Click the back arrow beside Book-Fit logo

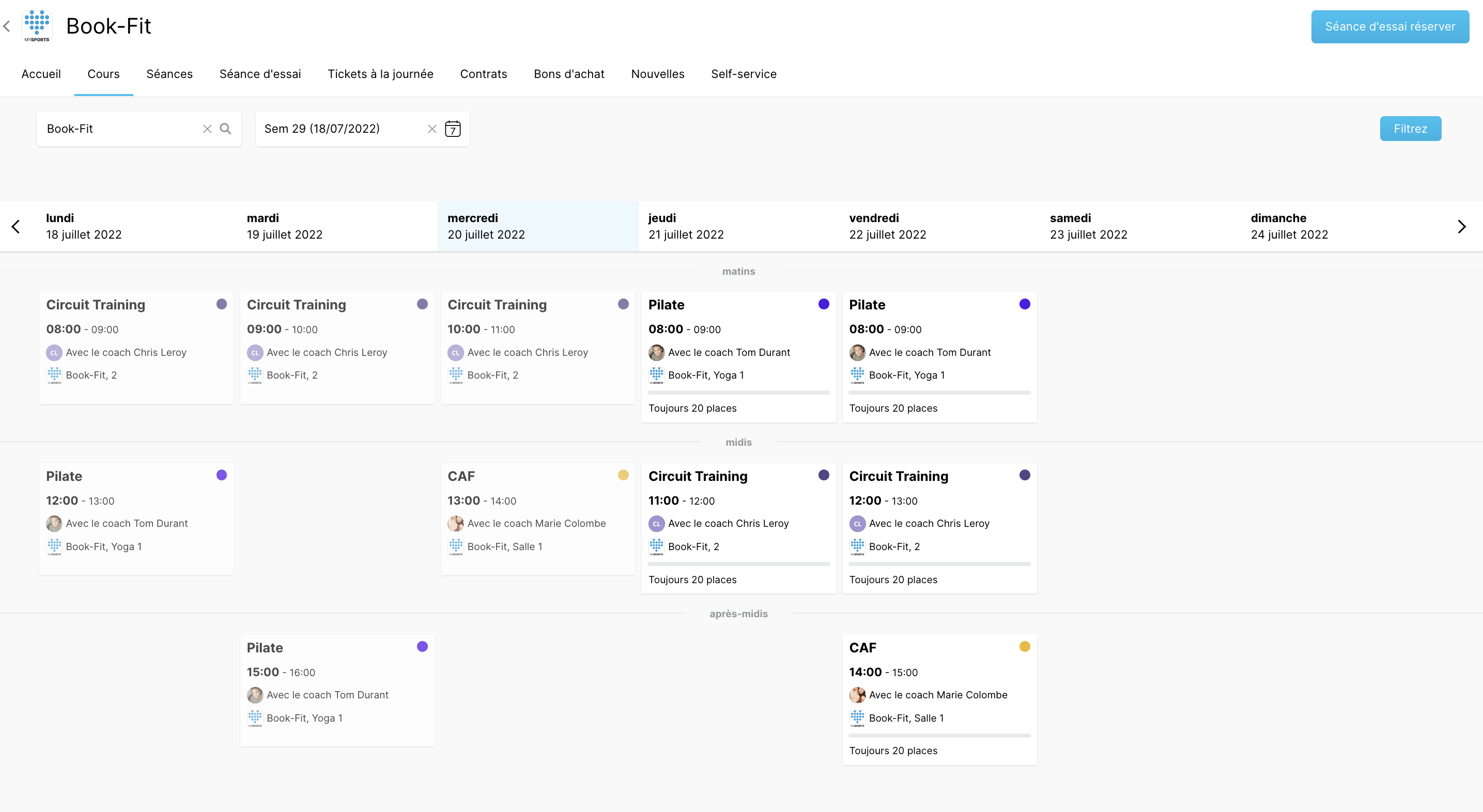pyautogui.click(x=7, y=26)
